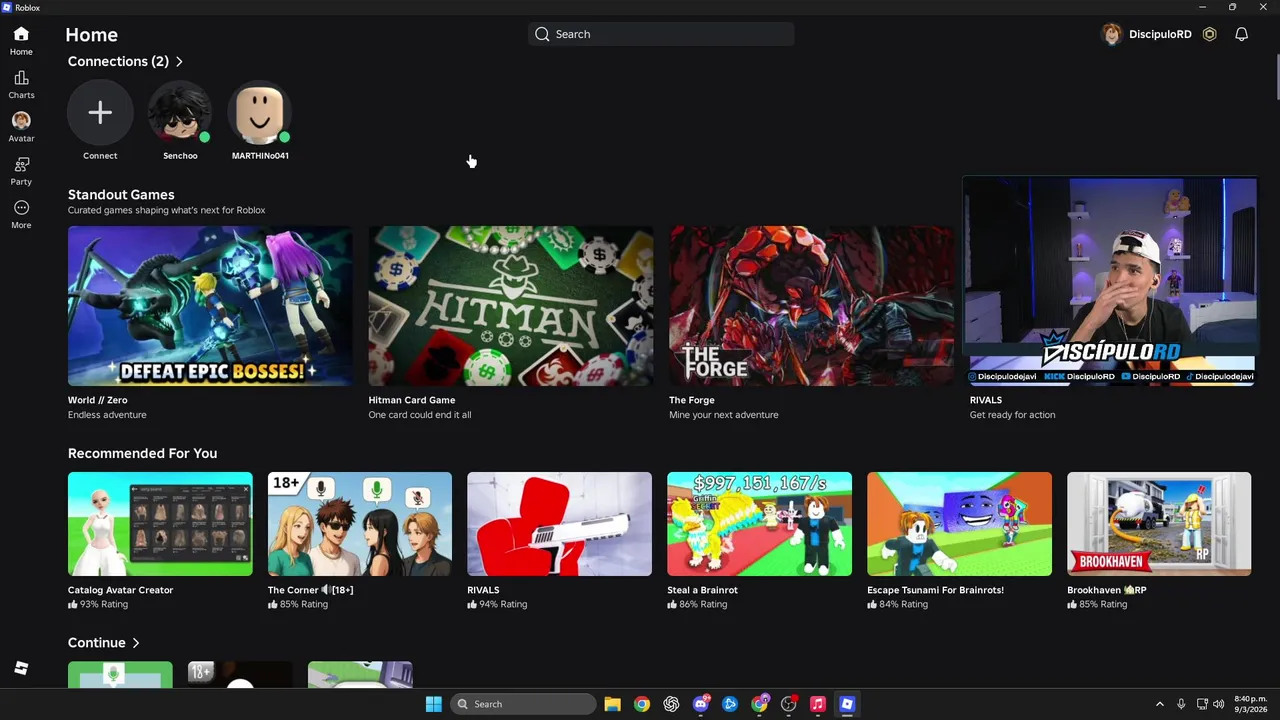Click the 'MARTHINo041' name label

point(260,156)
